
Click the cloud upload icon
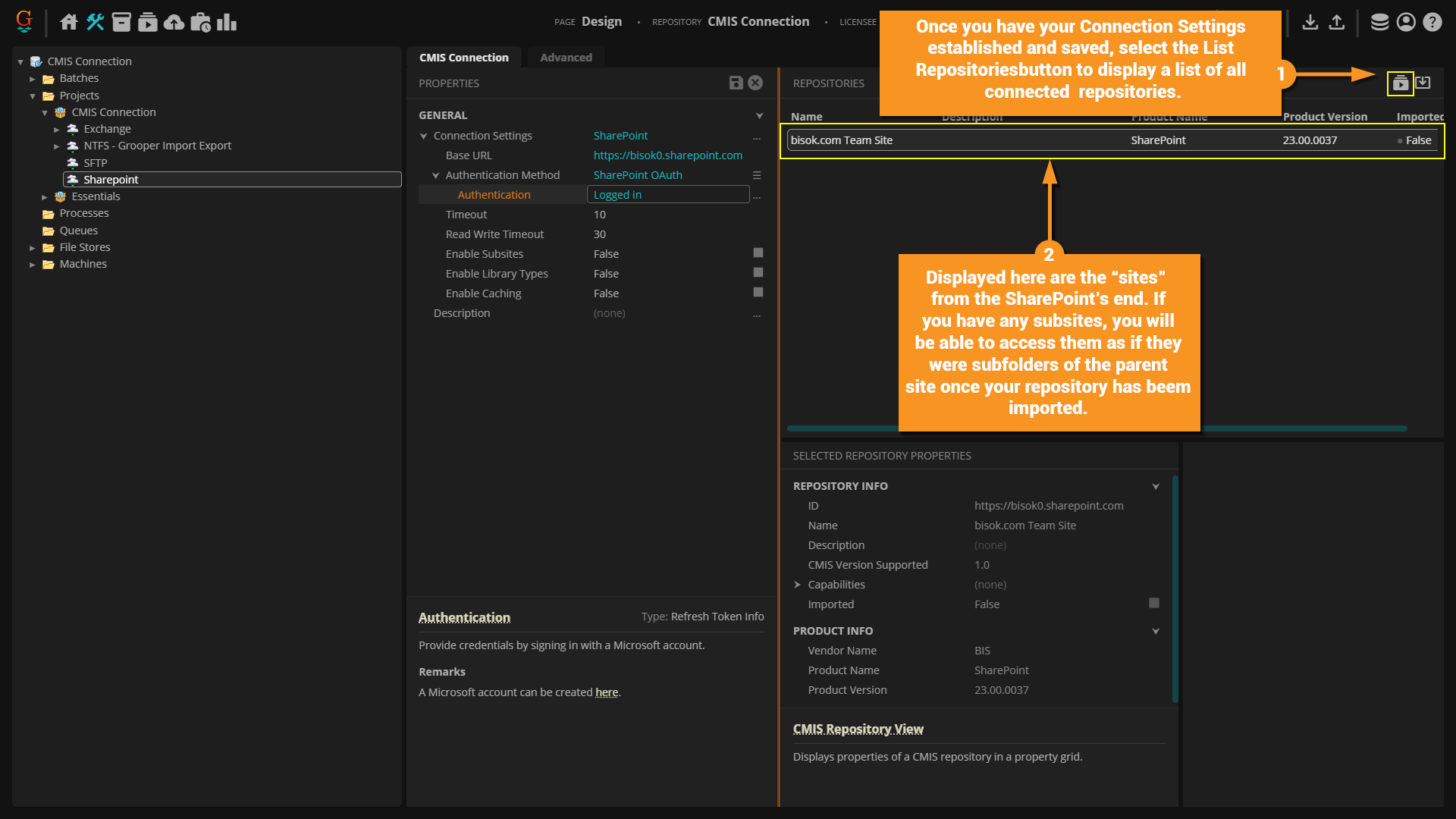174,22
